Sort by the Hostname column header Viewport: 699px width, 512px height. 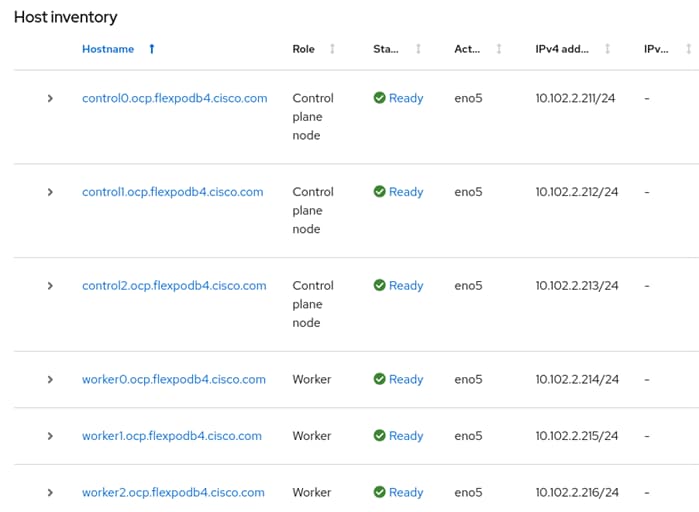pyautogui.click(x=108, y=49)
